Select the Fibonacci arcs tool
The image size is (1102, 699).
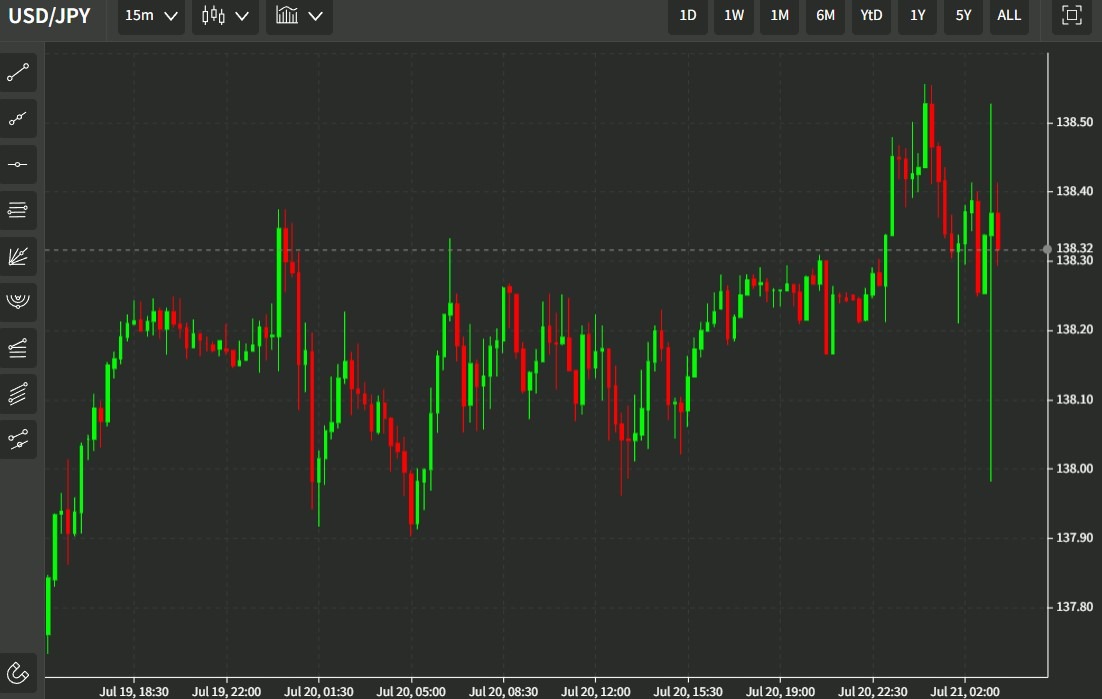[x=19, y=301]
